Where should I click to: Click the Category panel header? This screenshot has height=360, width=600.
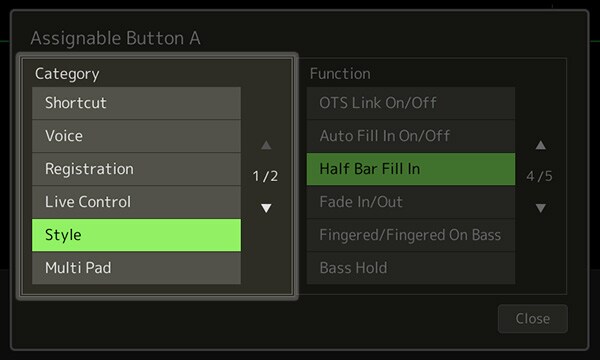[x=67, y=74]
